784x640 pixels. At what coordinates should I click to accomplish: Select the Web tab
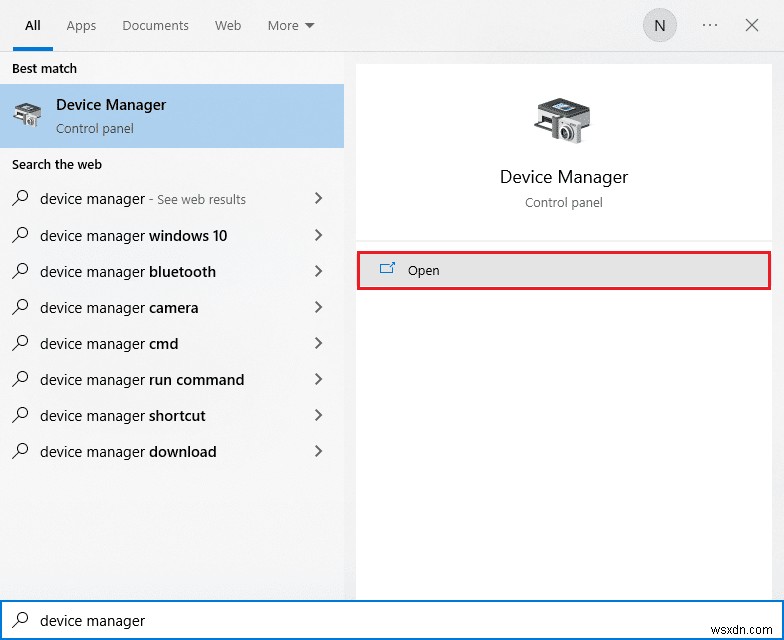(228, 26)
